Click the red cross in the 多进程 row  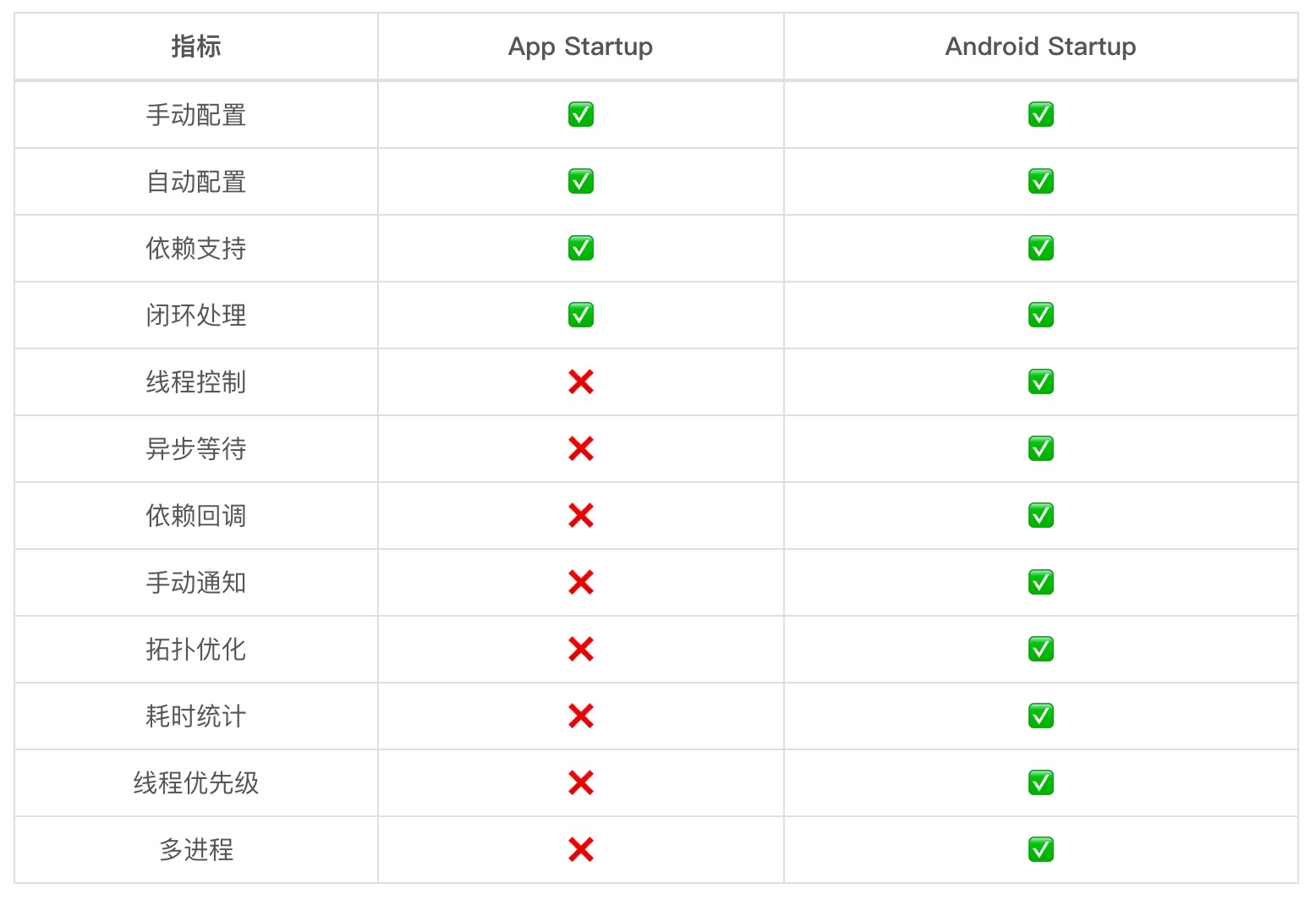click(580, 849)
